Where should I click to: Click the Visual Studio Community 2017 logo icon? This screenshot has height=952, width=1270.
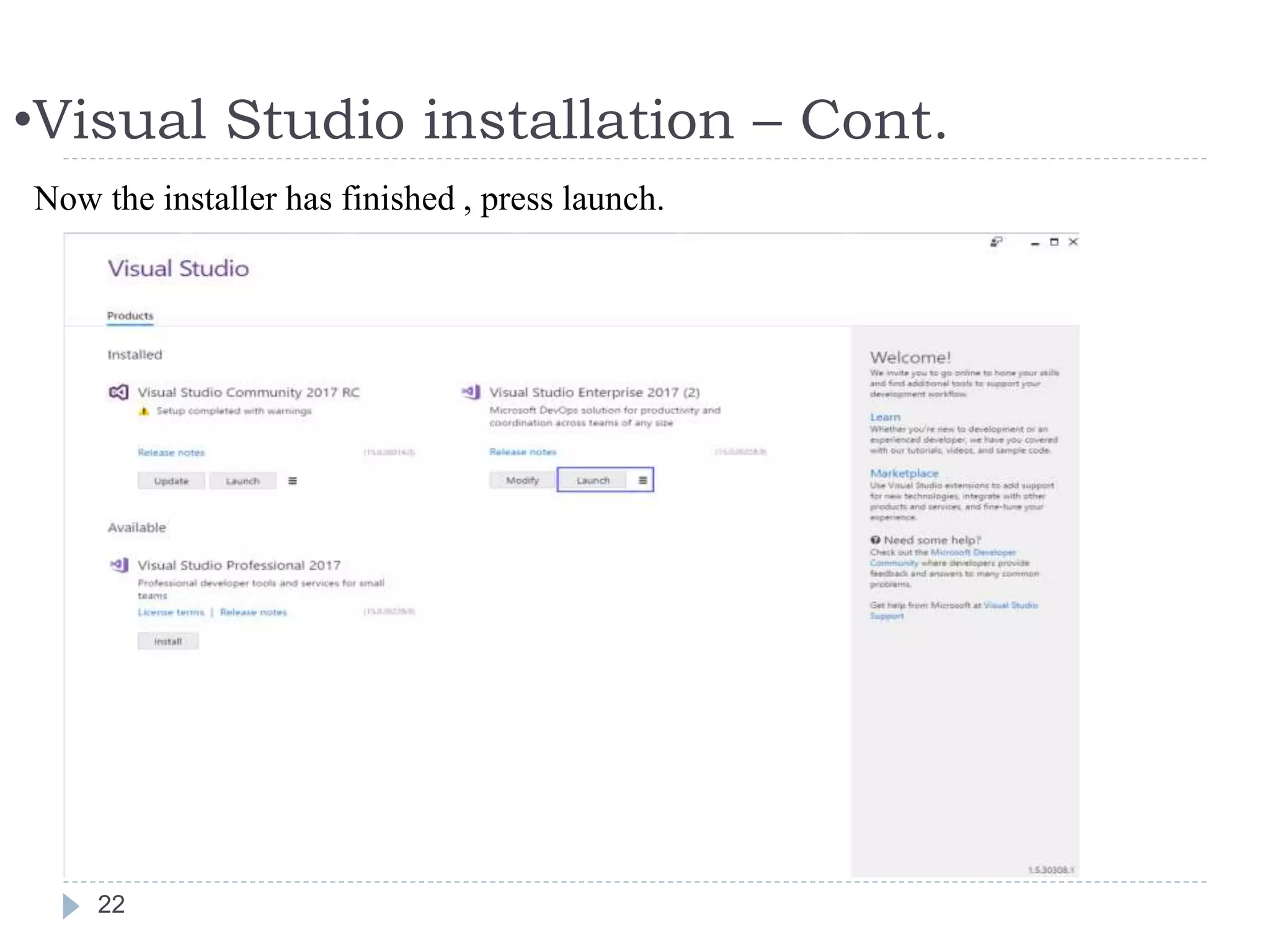pos(118,392)
